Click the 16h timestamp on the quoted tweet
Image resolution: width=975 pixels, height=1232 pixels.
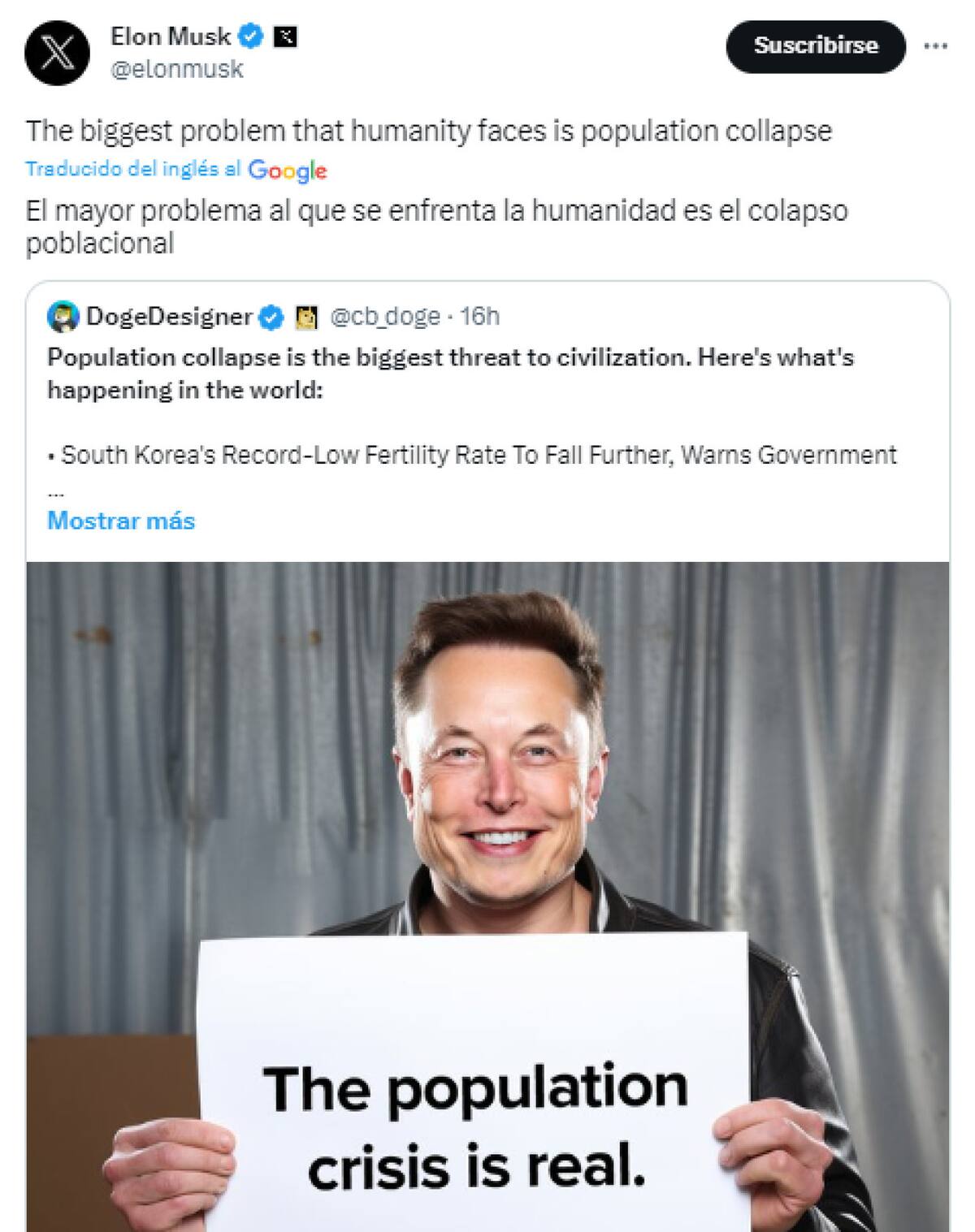tap(479, 318)
